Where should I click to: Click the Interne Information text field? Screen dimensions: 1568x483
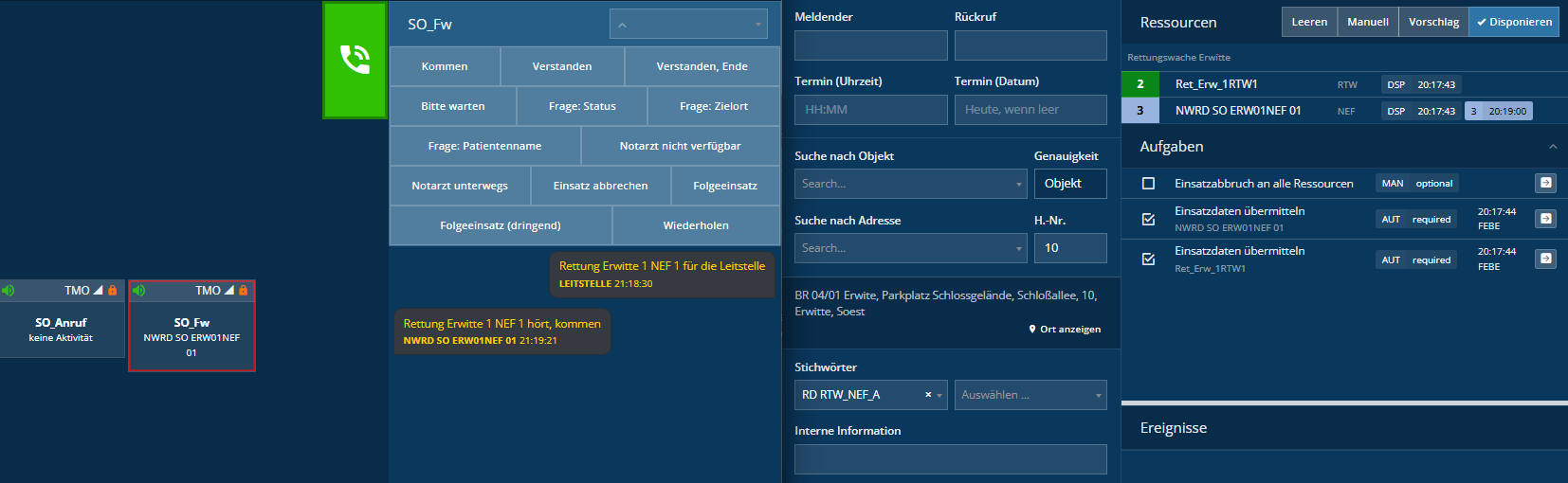(950, 459)
